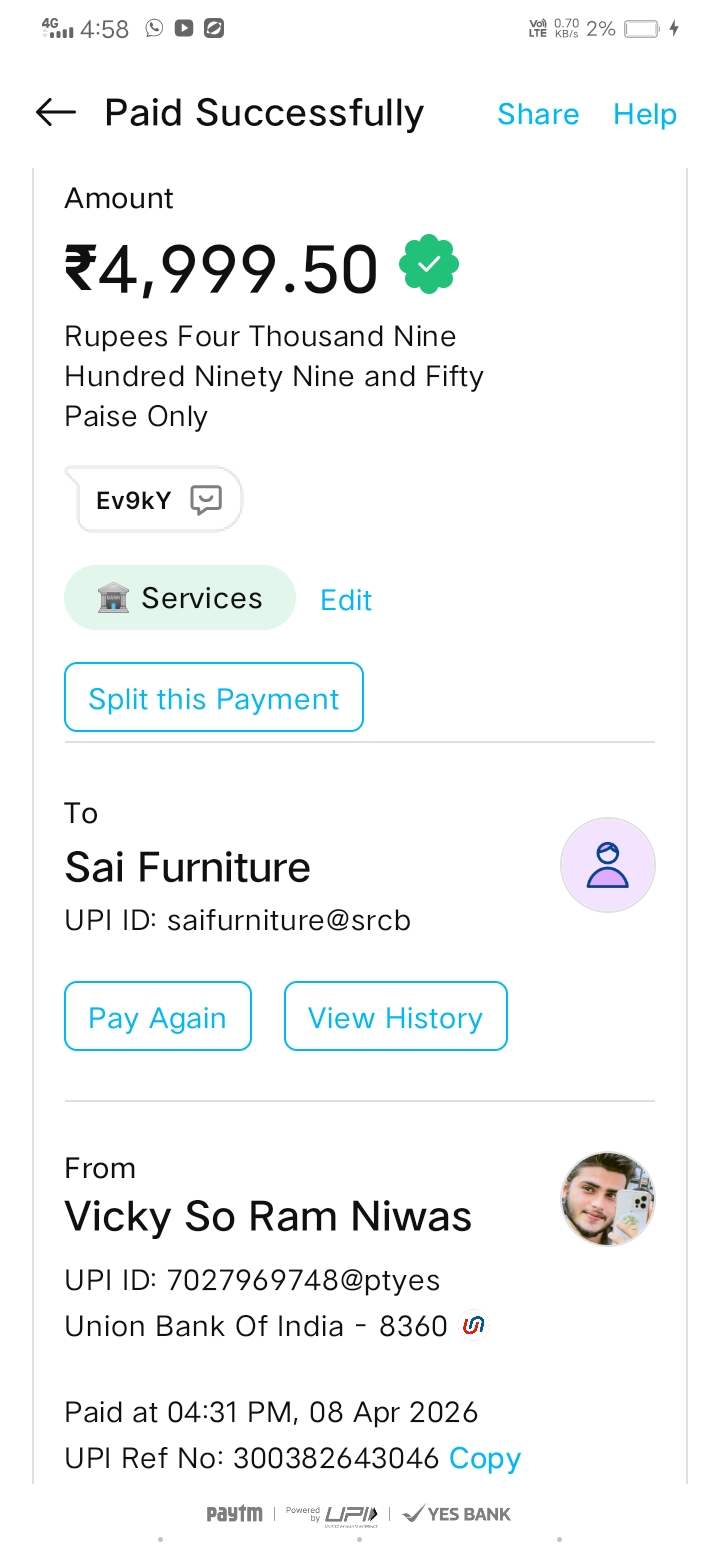Tap the Union Bank of India logo
The image size is (720, 1544).
[x=474, y=1326]
